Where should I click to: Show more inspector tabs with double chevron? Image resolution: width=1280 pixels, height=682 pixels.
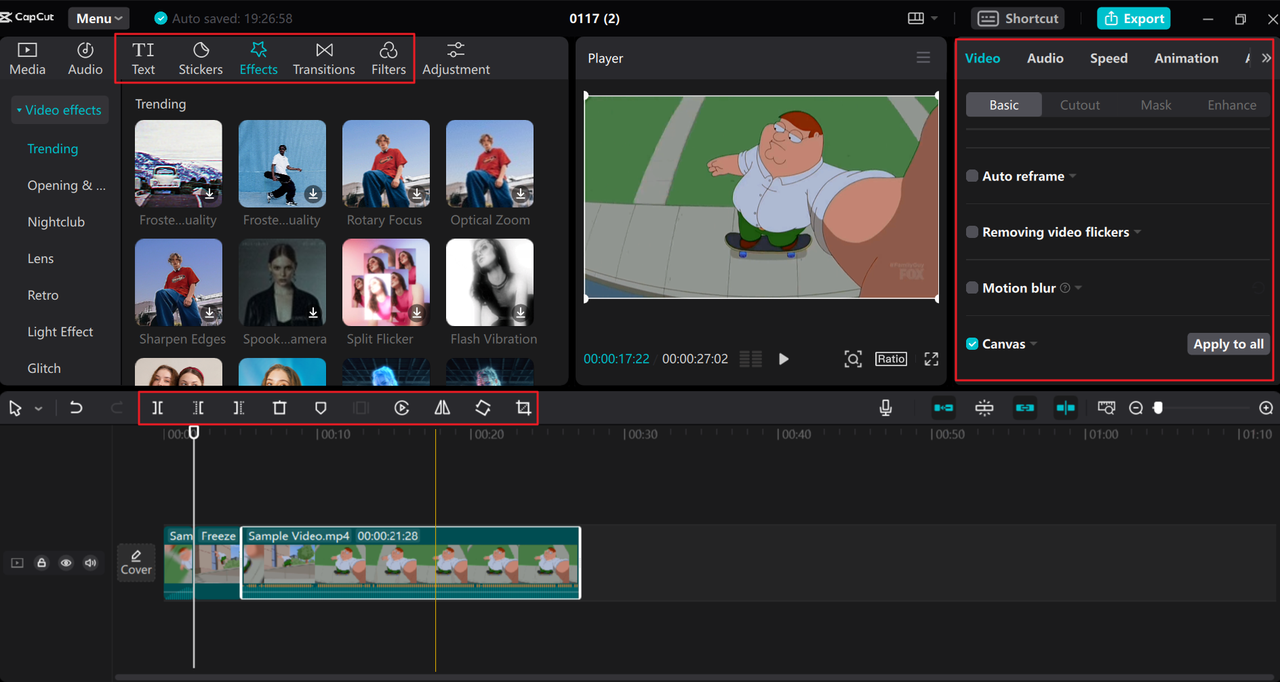[1266, 58]
